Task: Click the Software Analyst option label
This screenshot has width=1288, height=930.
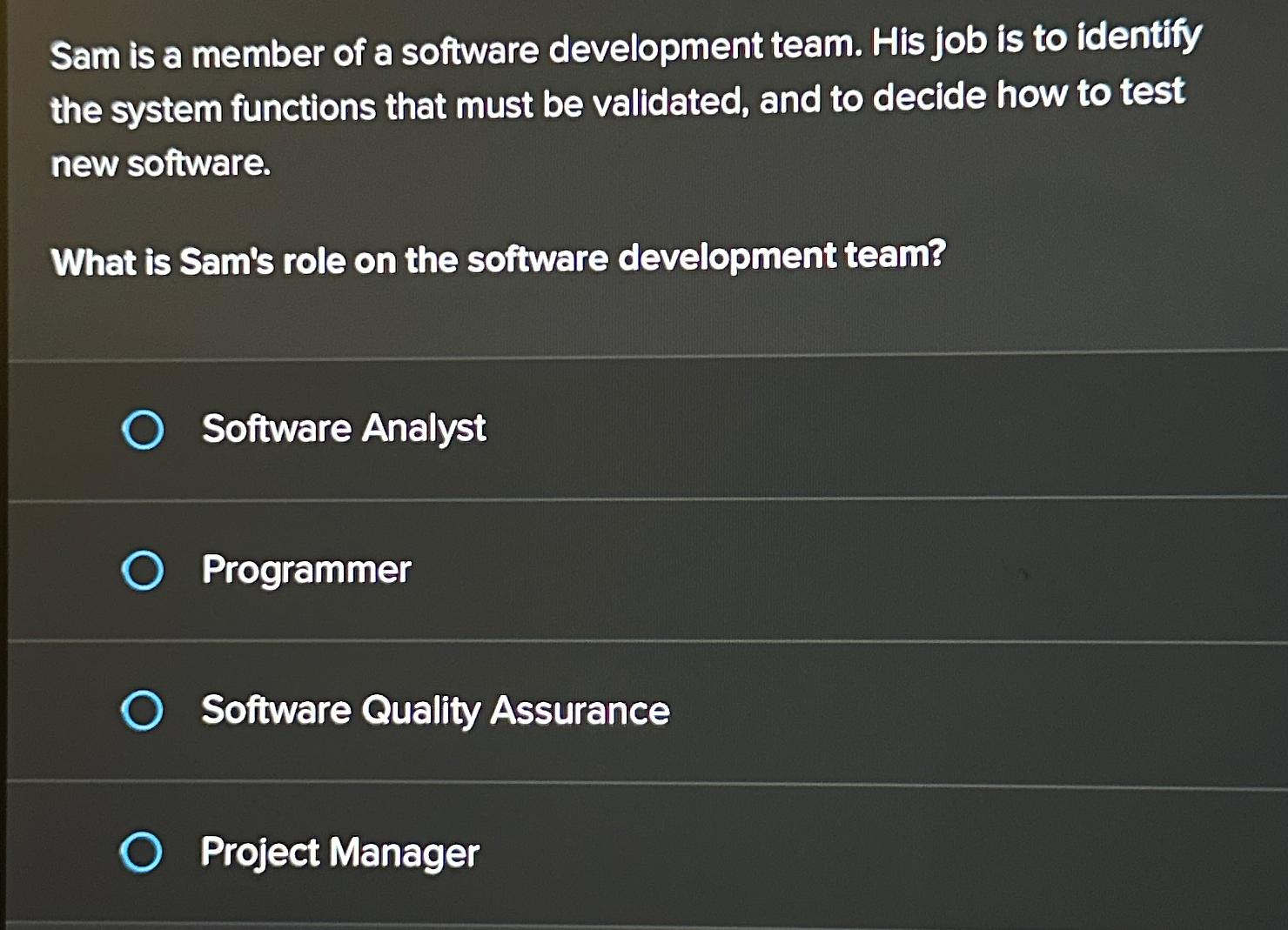Action: coord(343,429)
